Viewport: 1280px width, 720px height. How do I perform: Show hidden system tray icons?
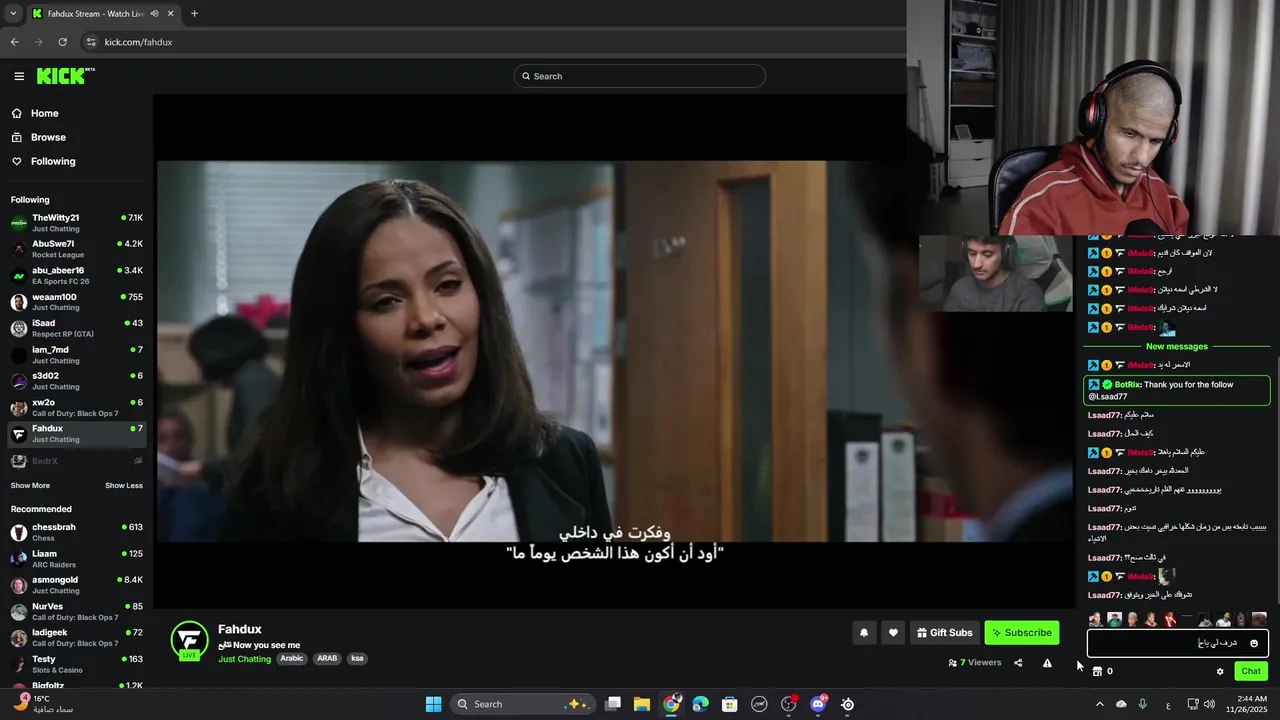tap(1099, 704)
